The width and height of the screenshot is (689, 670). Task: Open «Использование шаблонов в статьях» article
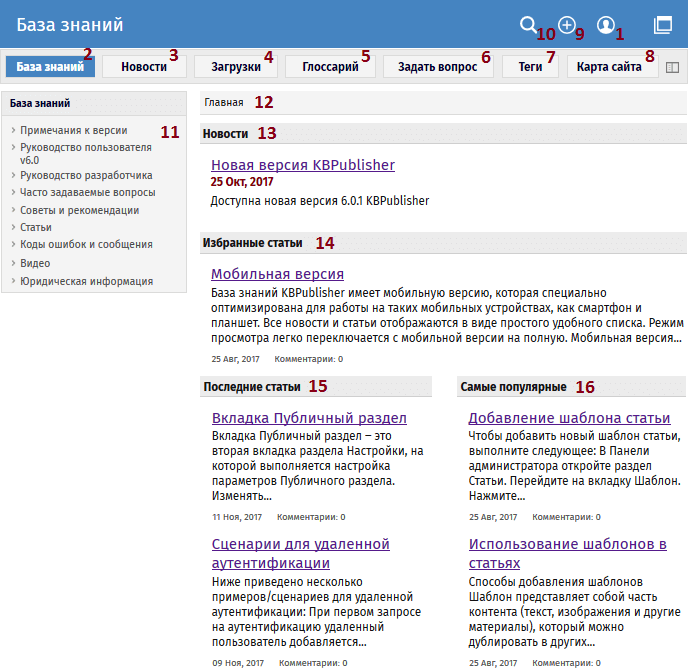[568, 553]
